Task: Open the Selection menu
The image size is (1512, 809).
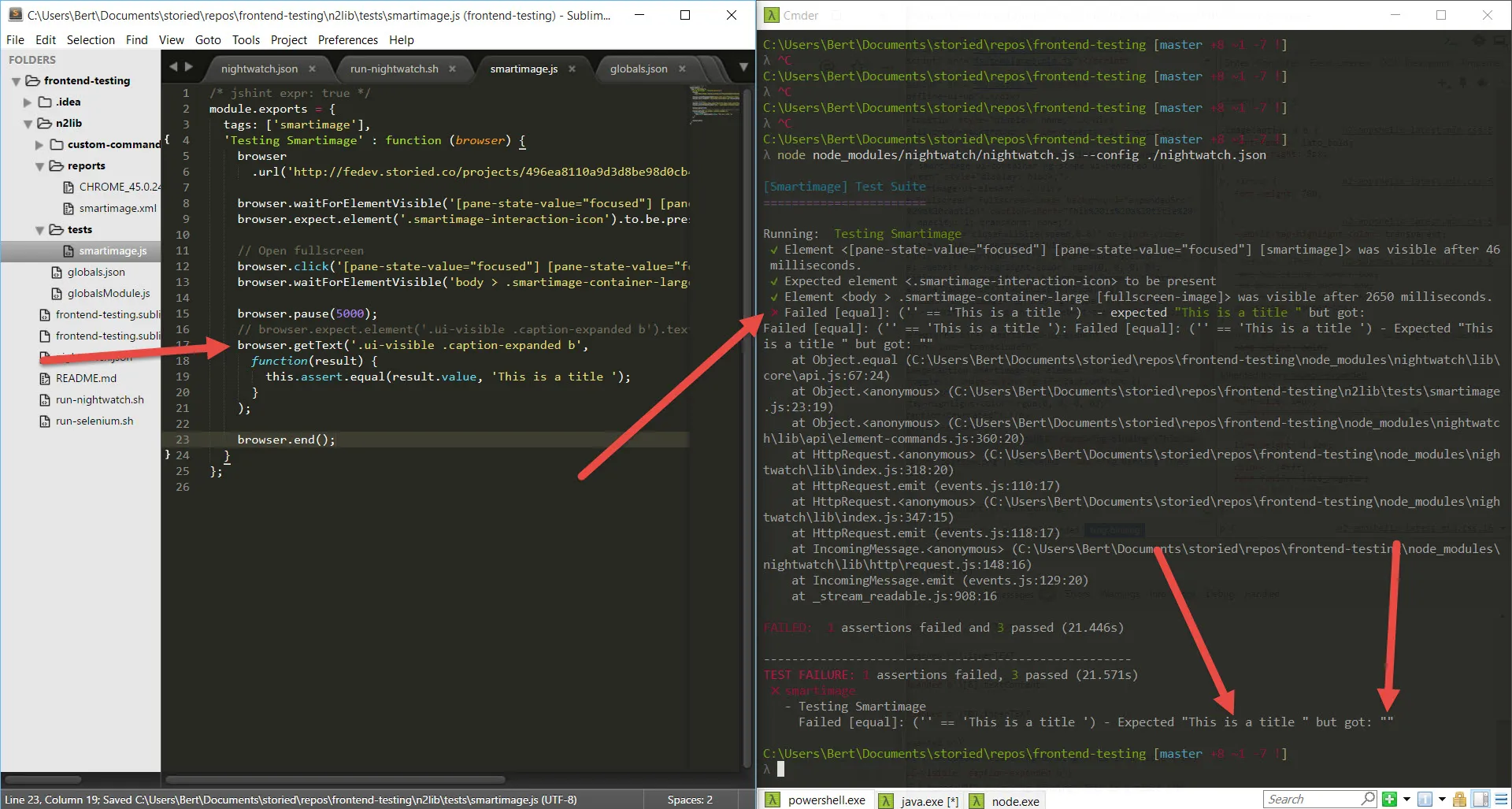Action: tap(91, 39)
